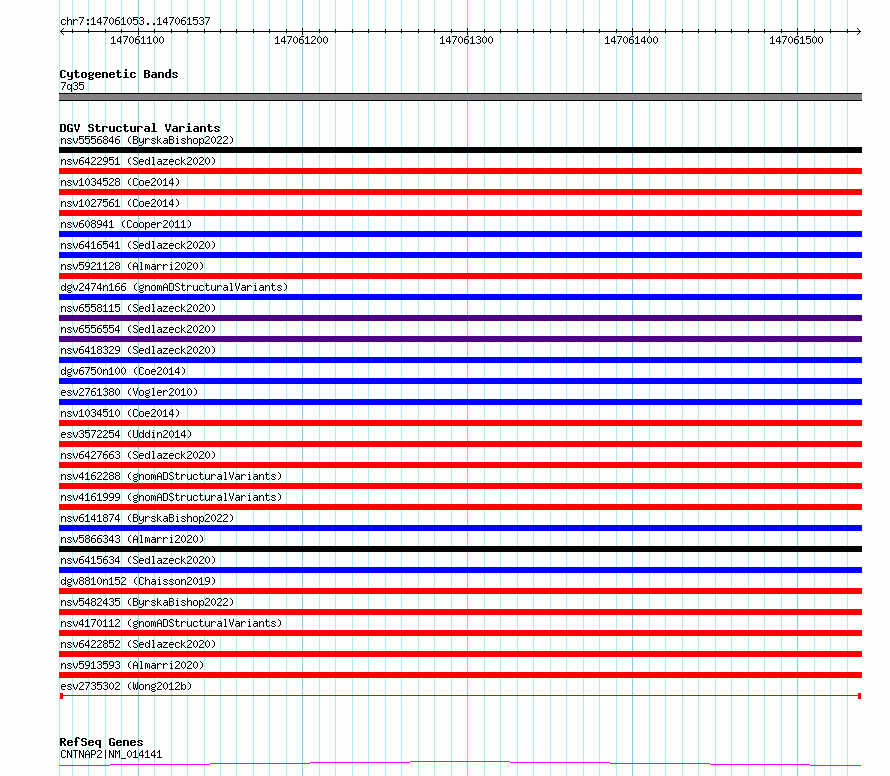This screenshot has width=890, height=776.
Task: Click nsv6141874 (ByrskaBishop2022) label
Action: click(x=147, y=518)
